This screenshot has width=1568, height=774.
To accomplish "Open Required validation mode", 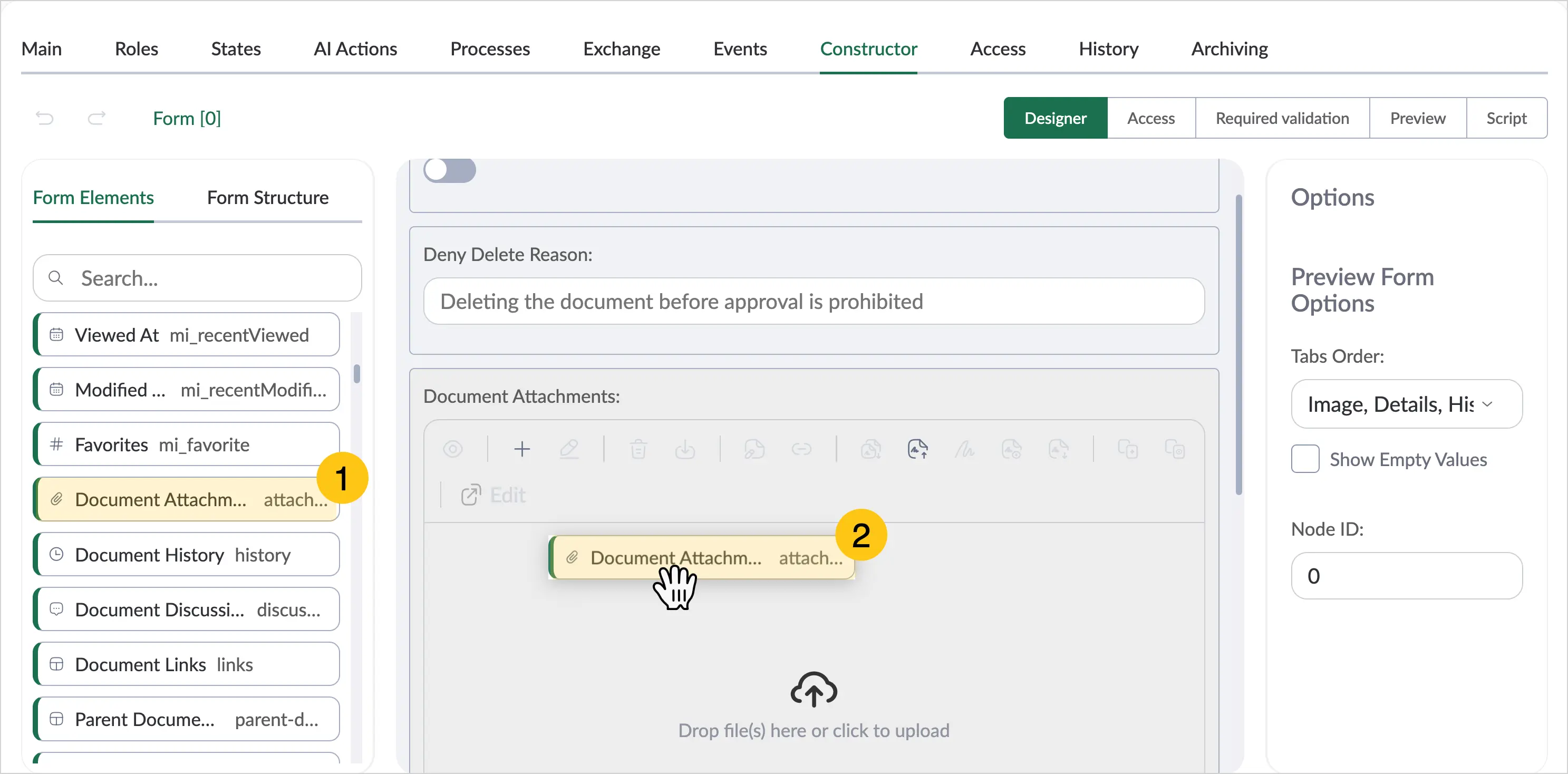I will click(1283, 118).
